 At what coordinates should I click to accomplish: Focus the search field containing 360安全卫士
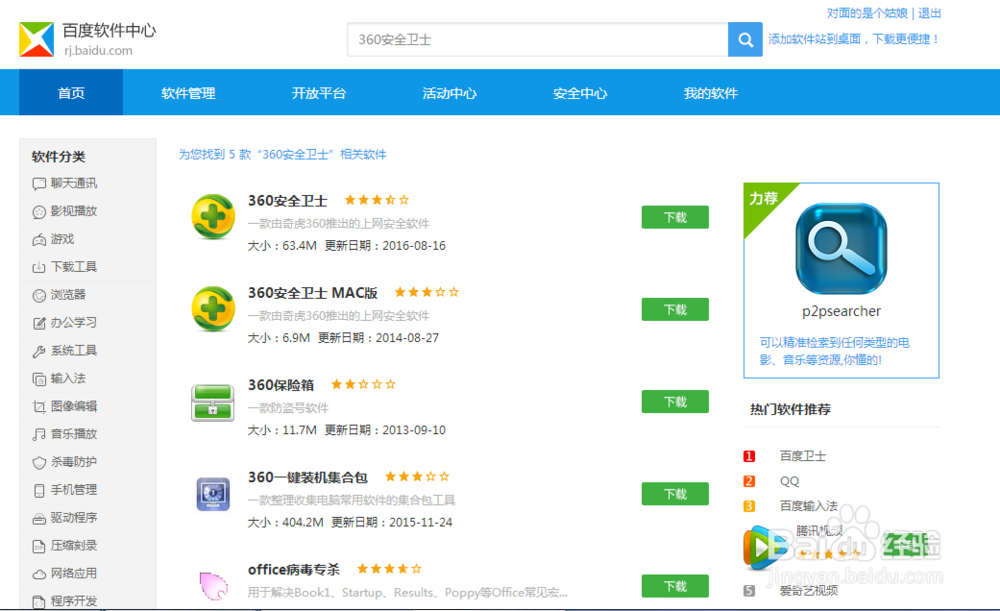point(538,40)
